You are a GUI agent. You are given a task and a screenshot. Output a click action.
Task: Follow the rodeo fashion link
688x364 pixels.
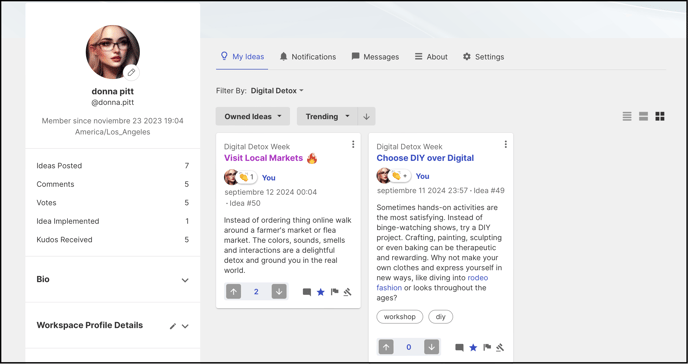pyautogui.click(x=432, y=283)
